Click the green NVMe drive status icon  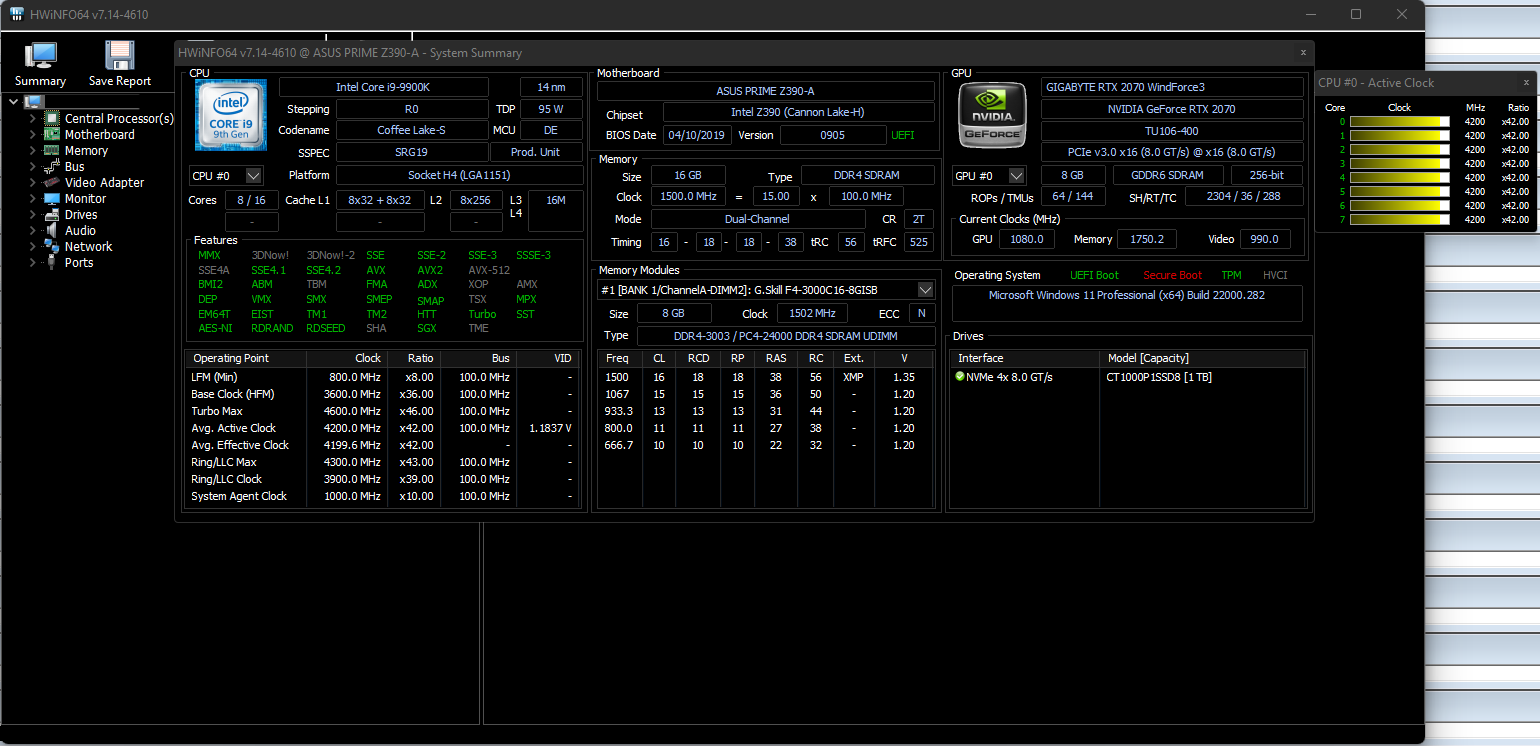click(960, 377)
